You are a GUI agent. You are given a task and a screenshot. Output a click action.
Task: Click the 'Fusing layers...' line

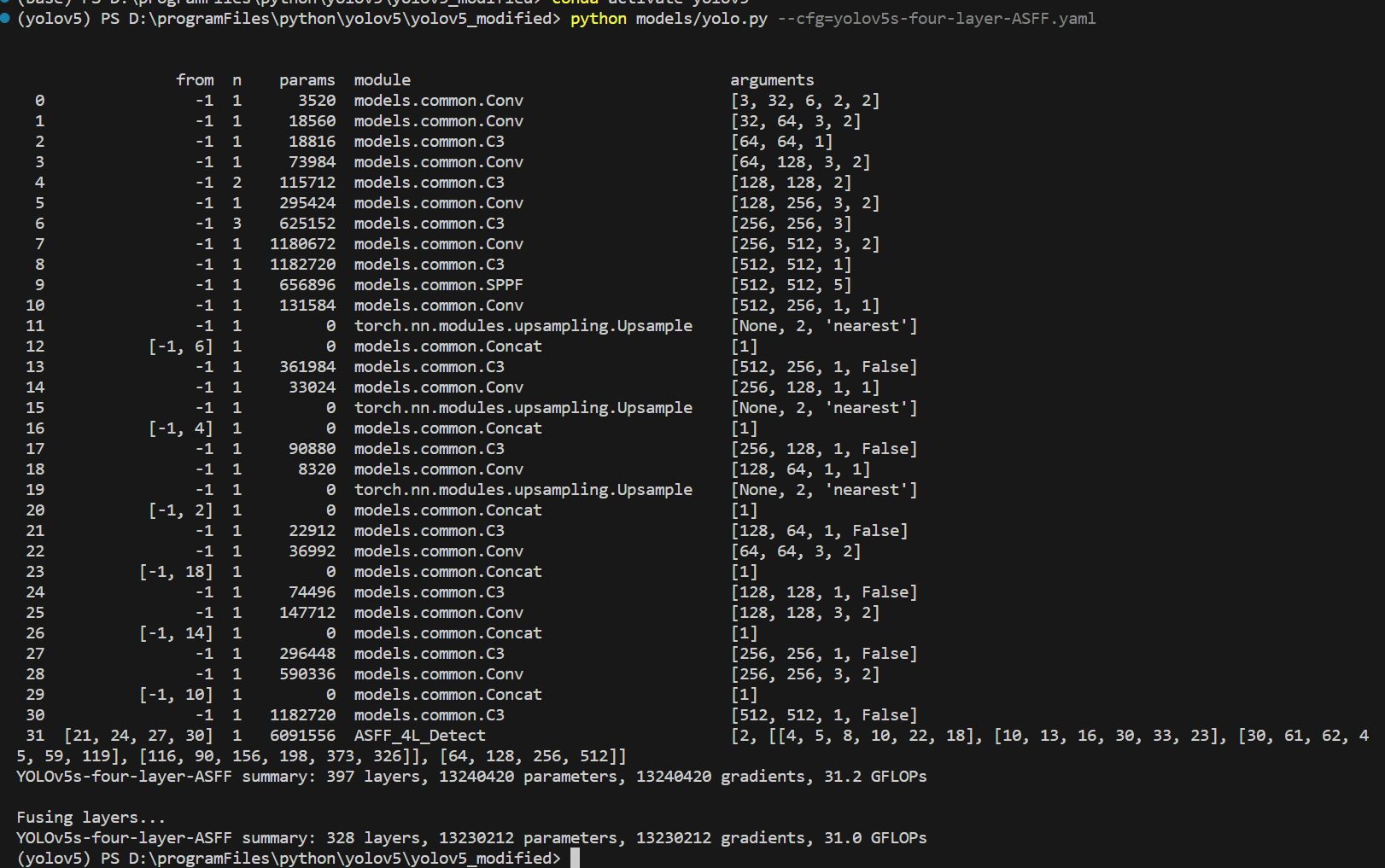91,817
